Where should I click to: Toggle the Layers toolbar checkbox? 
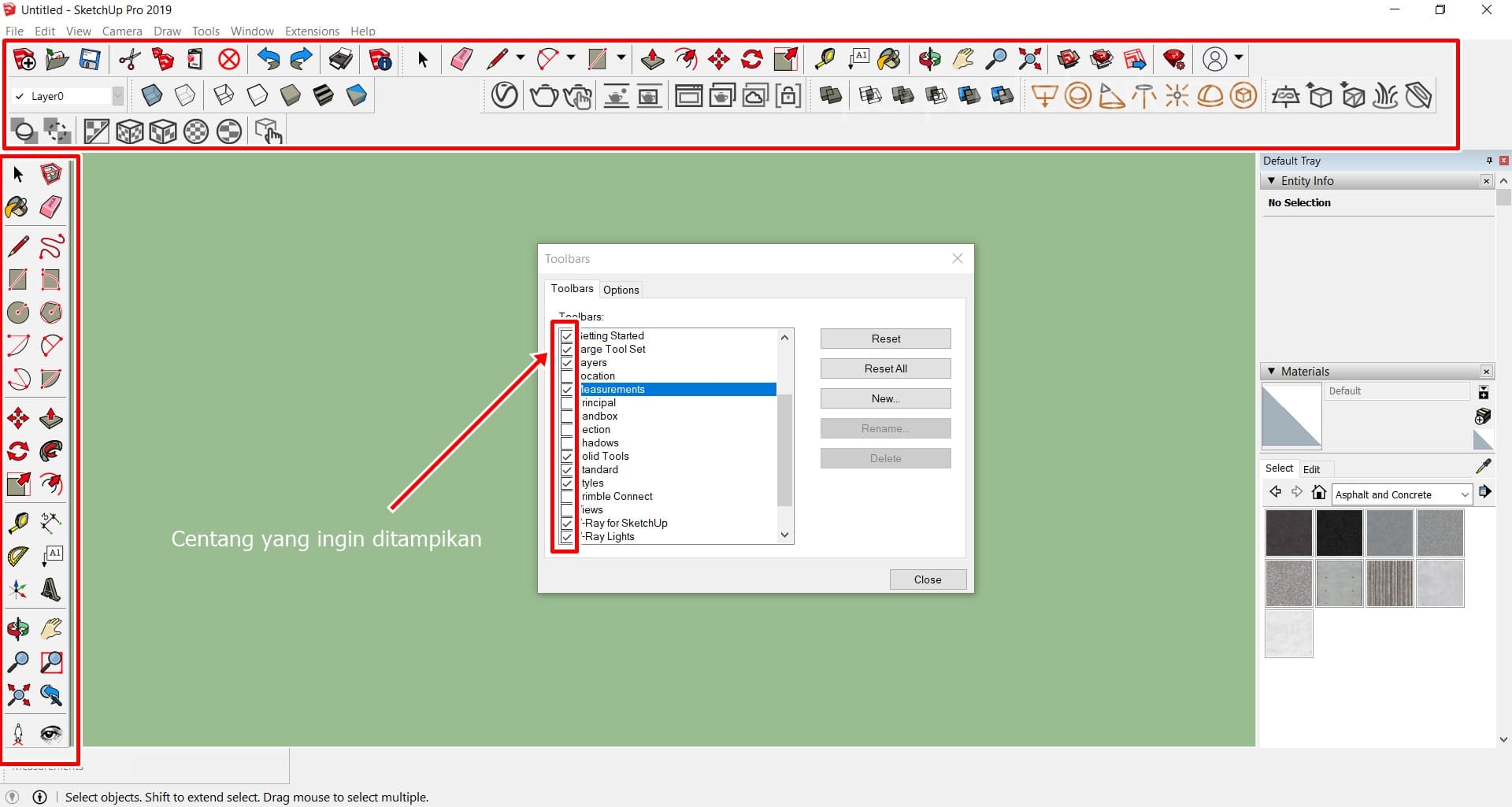click(566, 363)
